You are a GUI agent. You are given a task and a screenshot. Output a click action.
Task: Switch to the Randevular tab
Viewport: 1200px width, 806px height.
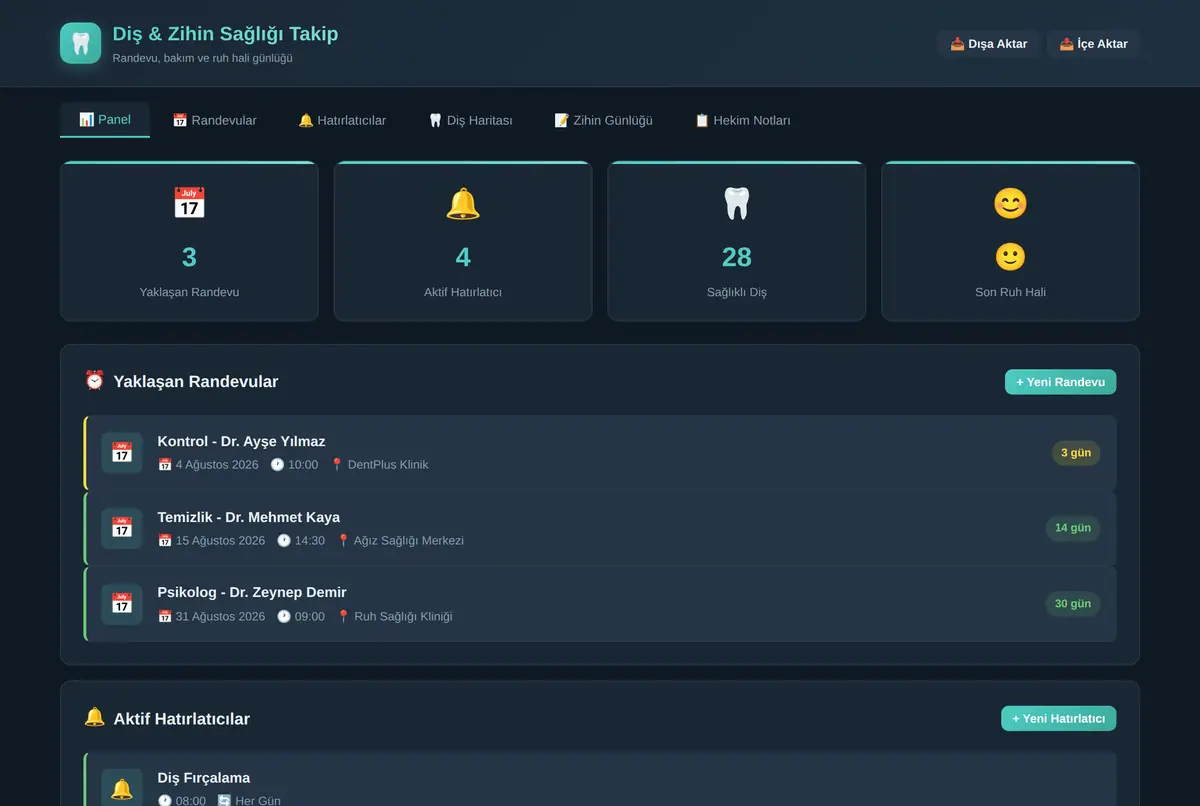tap(214, 120)
